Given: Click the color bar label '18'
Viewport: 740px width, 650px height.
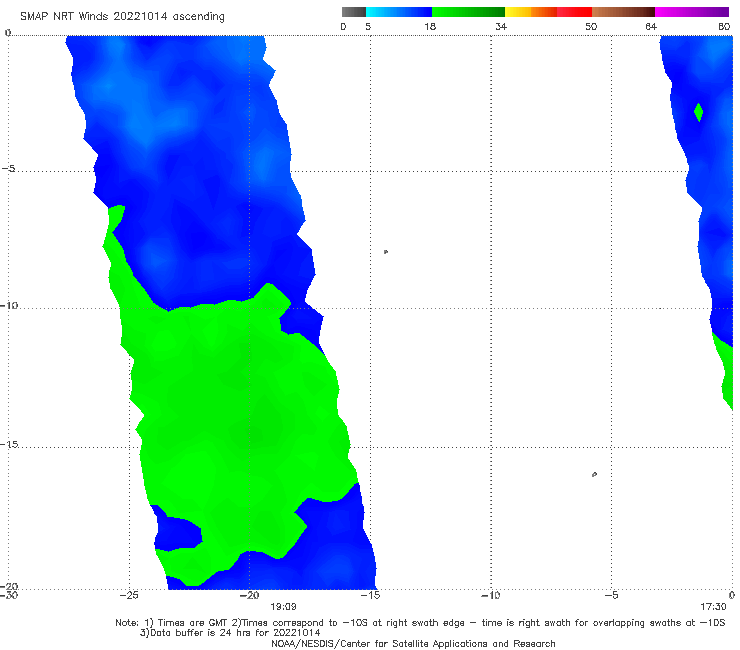Looking at the screenshot, I should coord(430,26).
